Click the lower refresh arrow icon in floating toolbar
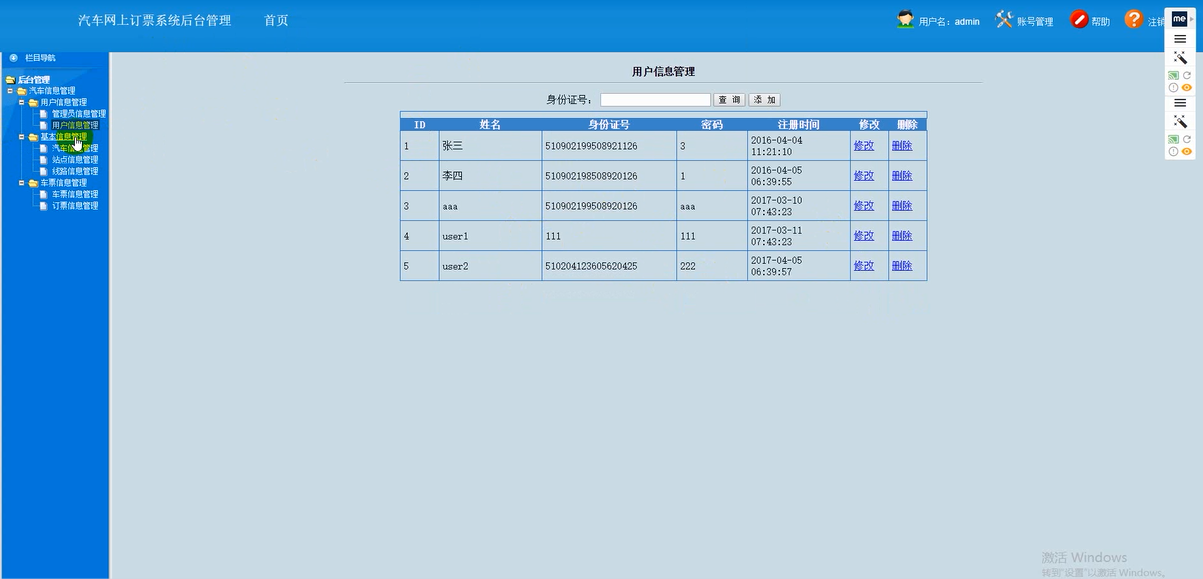 click(x=1187, y=139)
